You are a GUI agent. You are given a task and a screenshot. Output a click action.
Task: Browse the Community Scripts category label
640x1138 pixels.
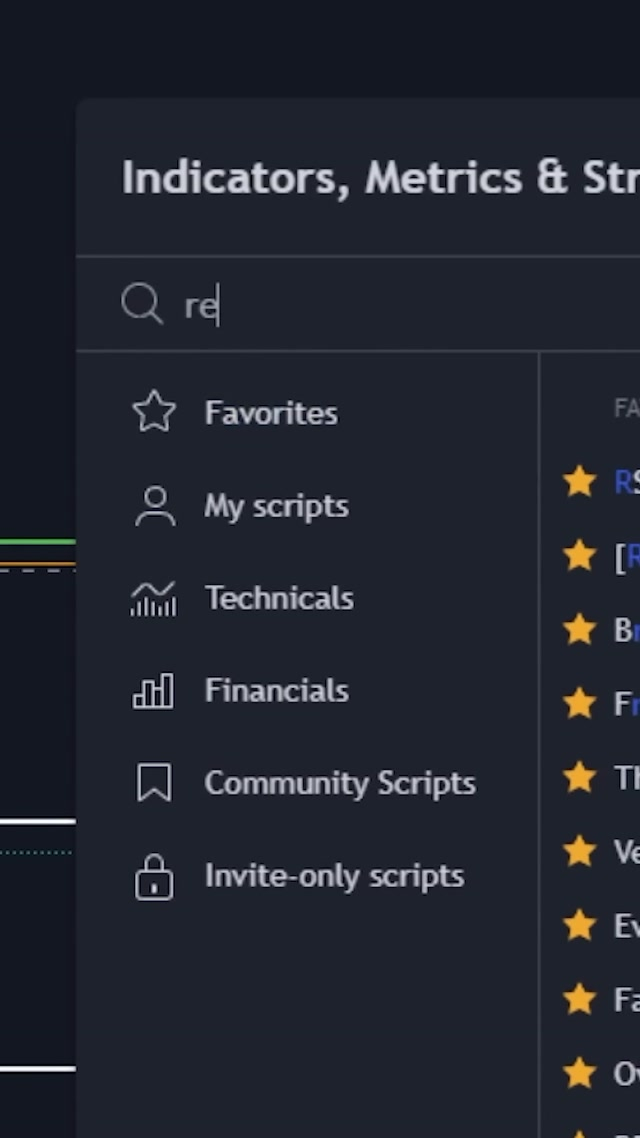tap(340, 783)
